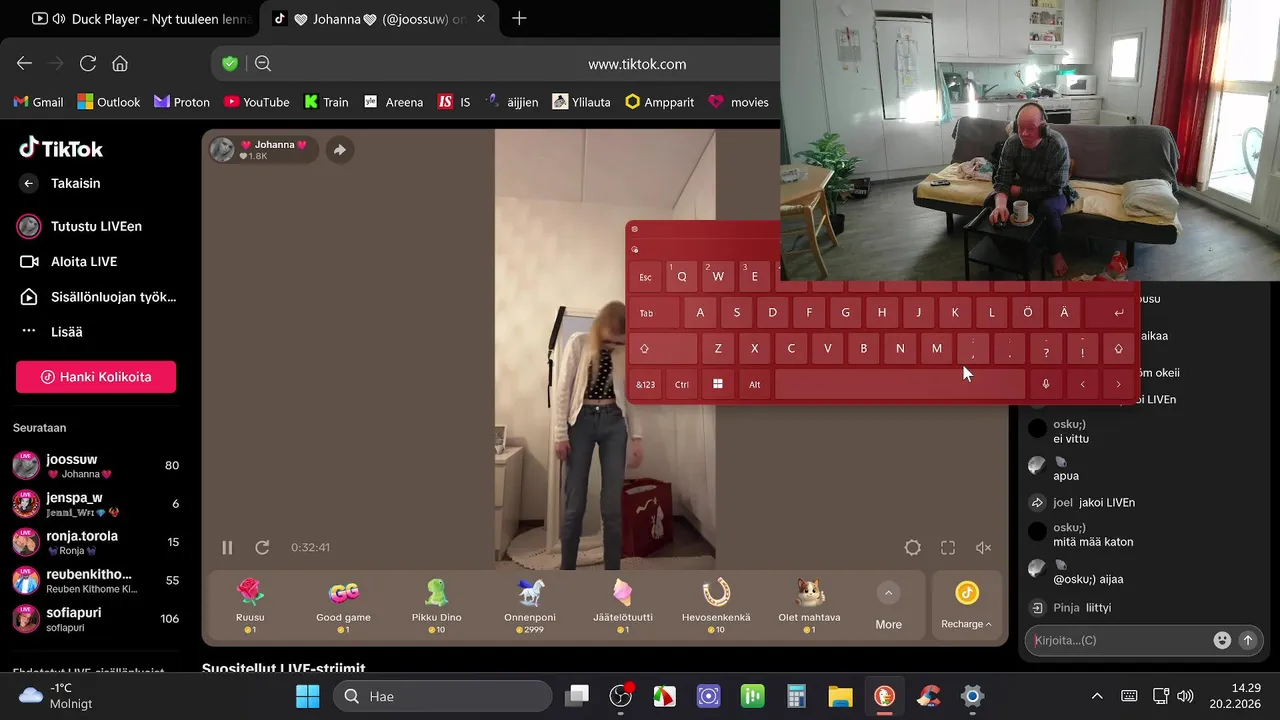Image resolution: width=1280 pixels, height=720 pixels.
Task: Open the emoji picker in chat
Action: coord(1222,640)
